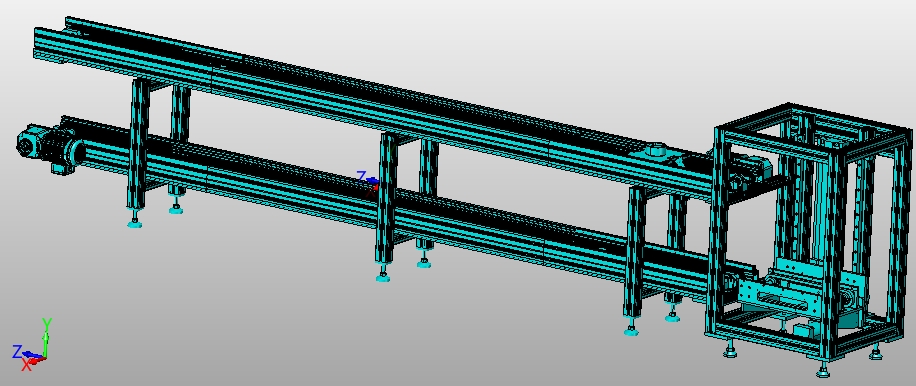Select the gear motor at the lower conveyor's left end
The width and height of the screenshot is (916, 386).
[50, 148]
